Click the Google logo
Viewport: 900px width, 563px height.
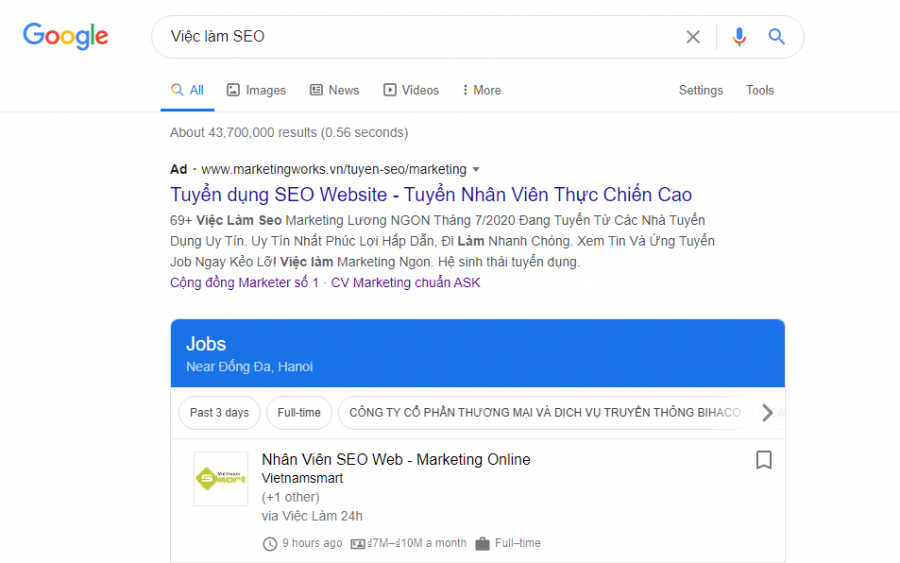(x=65, y=36)
